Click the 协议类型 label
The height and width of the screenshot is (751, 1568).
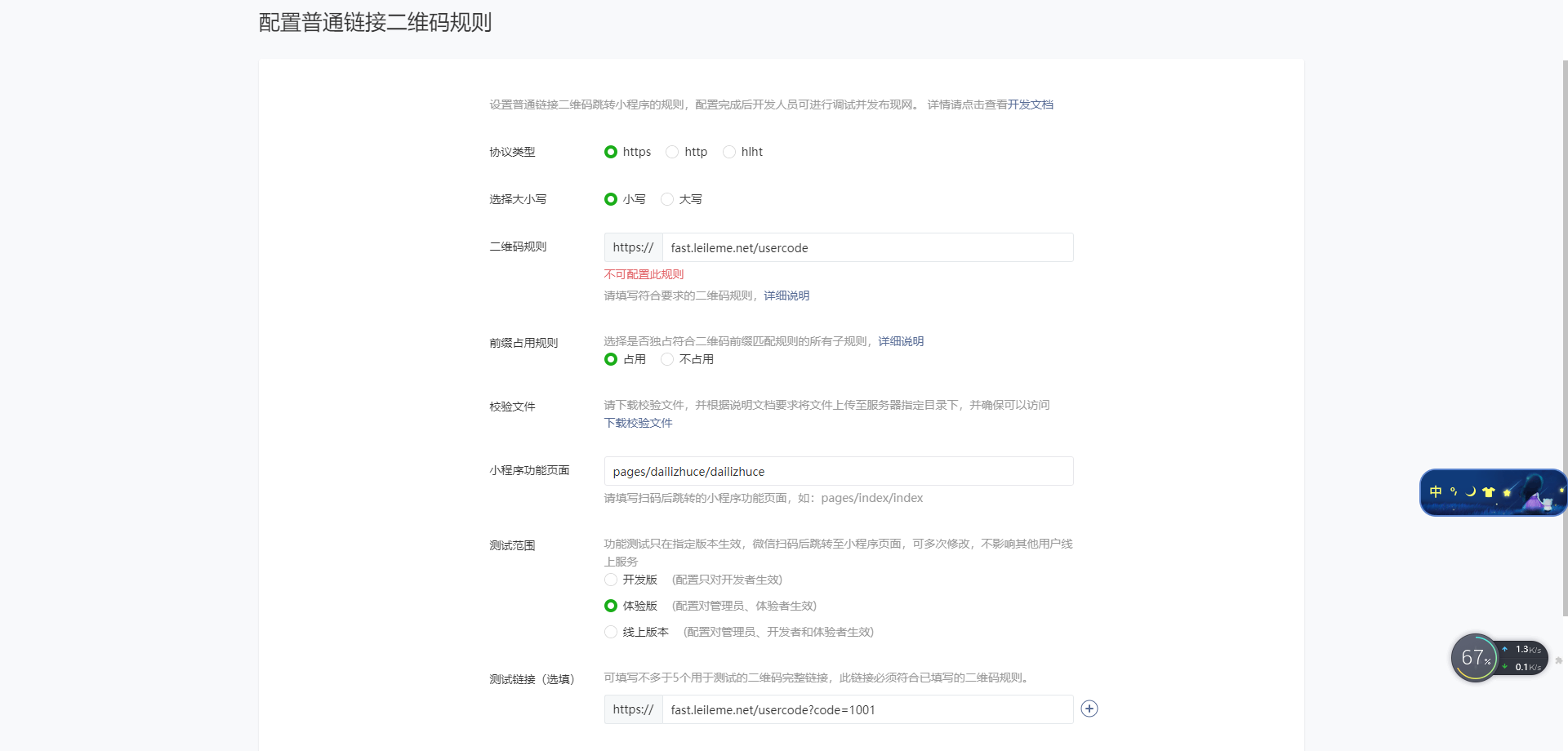coord(512,152)
